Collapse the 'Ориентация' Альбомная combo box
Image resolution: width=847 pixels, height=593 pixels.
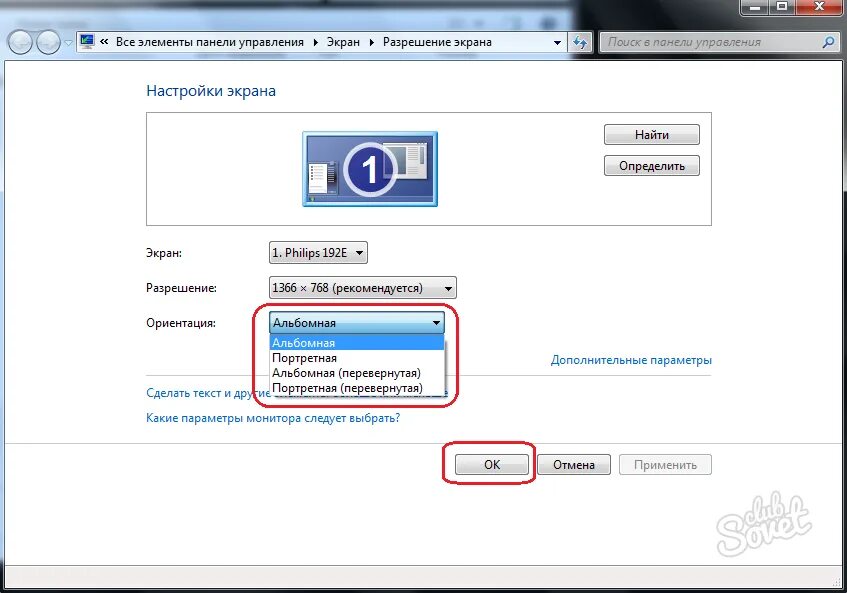[357, 323]
